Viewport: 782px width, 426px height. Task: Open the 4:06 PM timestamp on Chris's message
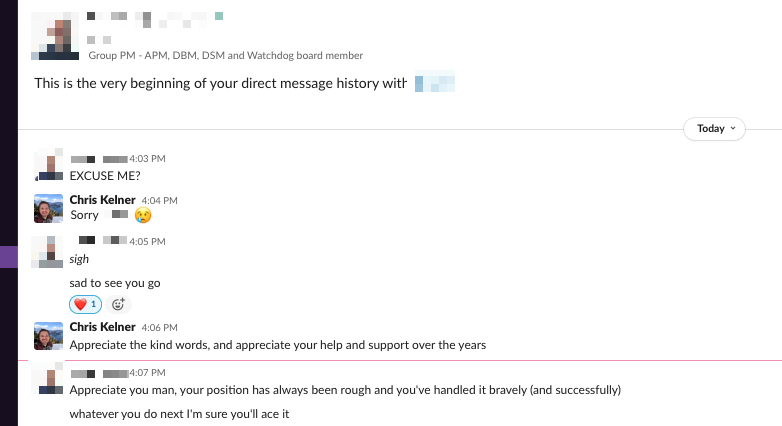point(159,328)
